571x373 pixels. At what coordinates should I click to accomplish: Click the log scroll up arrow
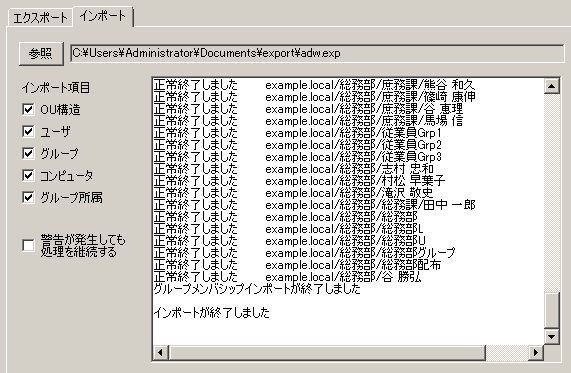[551, 86]
